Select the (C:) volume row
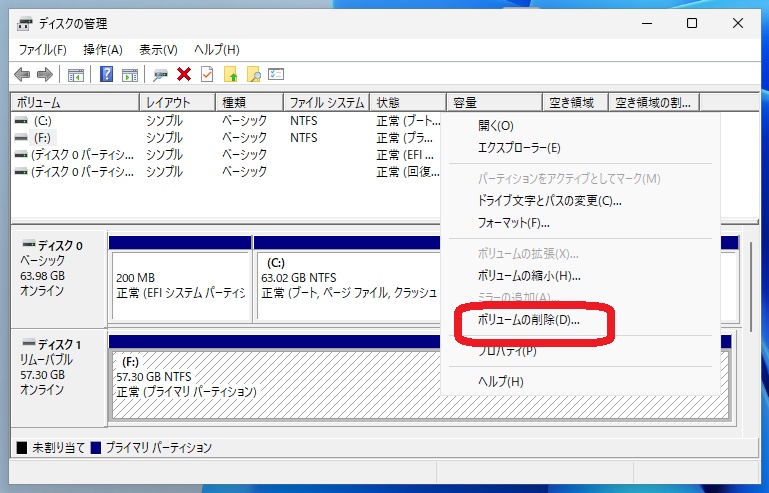 [227, 121]
